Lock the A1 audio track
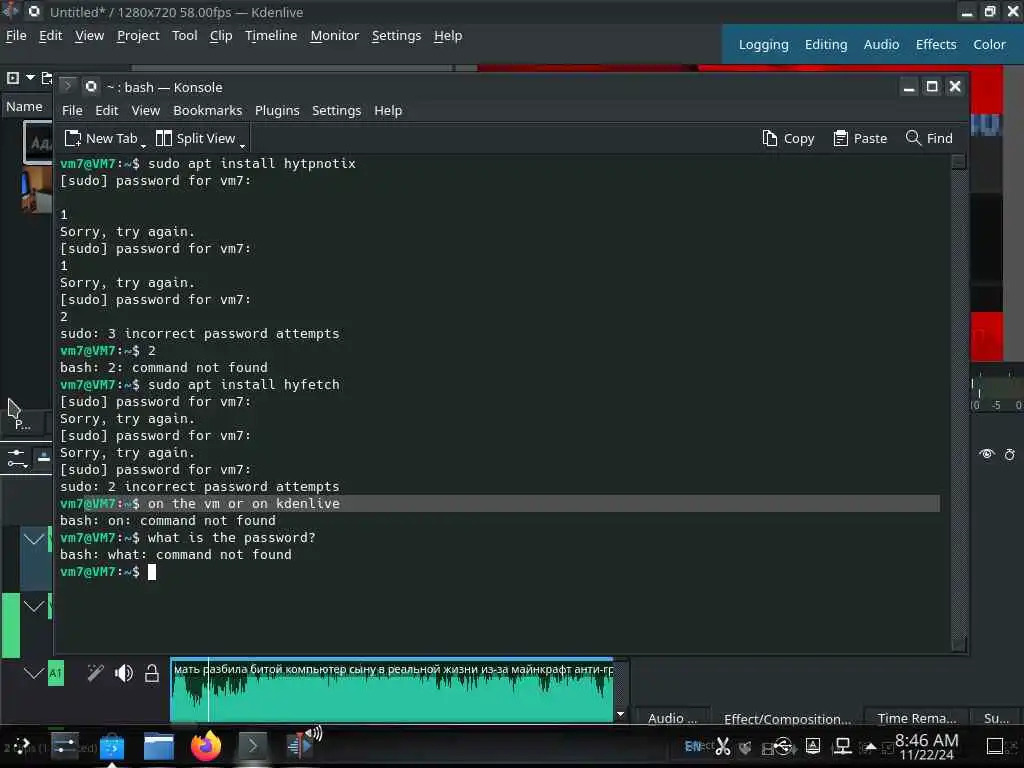The image size is (1024, 768). click(x=152, y=673)
